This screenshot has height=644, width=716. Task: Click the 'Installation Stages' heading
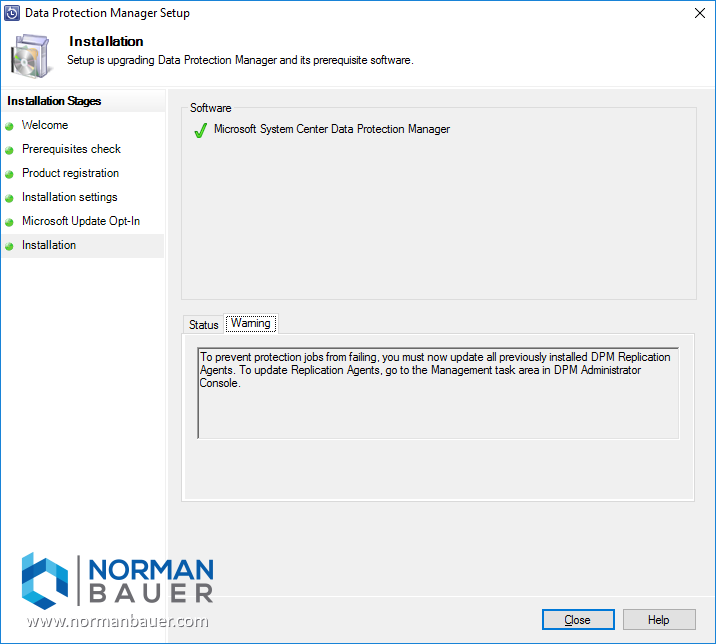[x=54, y=101]
